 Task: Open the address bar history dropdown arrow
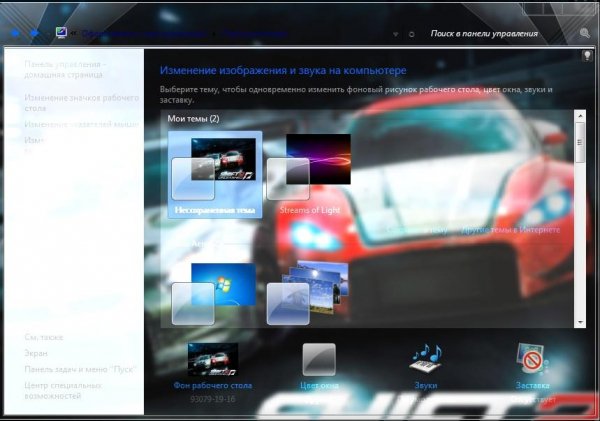tap(396, 34)
